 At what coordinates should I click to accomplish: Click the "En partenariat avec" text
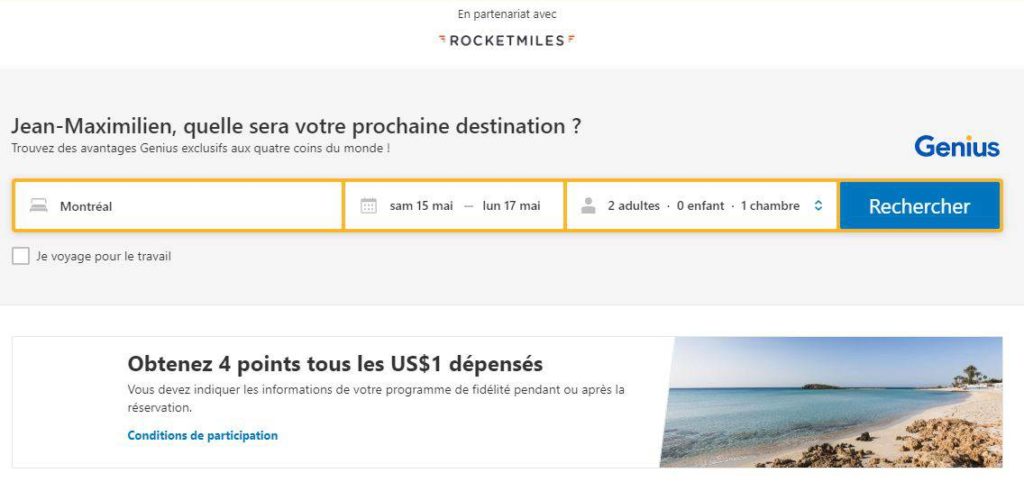tap(507, 14)
